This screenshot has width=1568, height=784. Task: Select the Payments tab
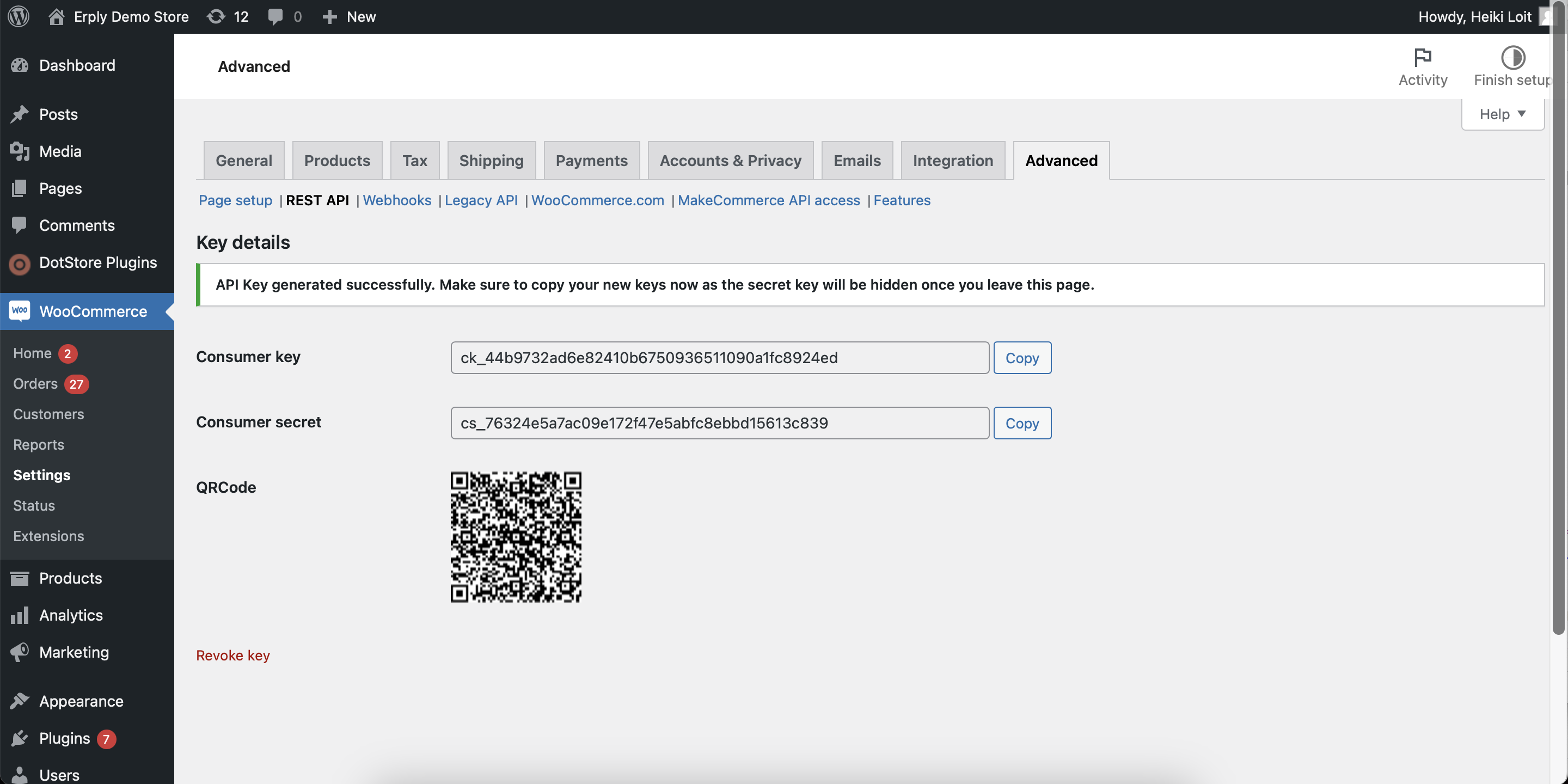591,161
